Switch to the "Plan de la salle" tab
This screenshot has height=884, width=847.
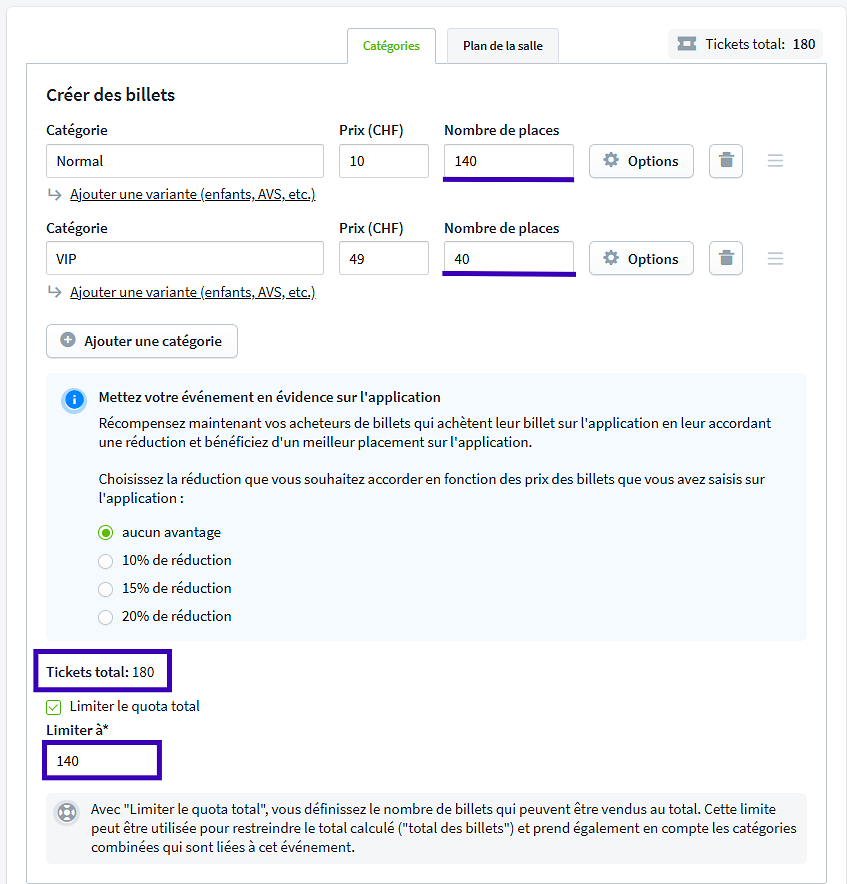(502, 46)
